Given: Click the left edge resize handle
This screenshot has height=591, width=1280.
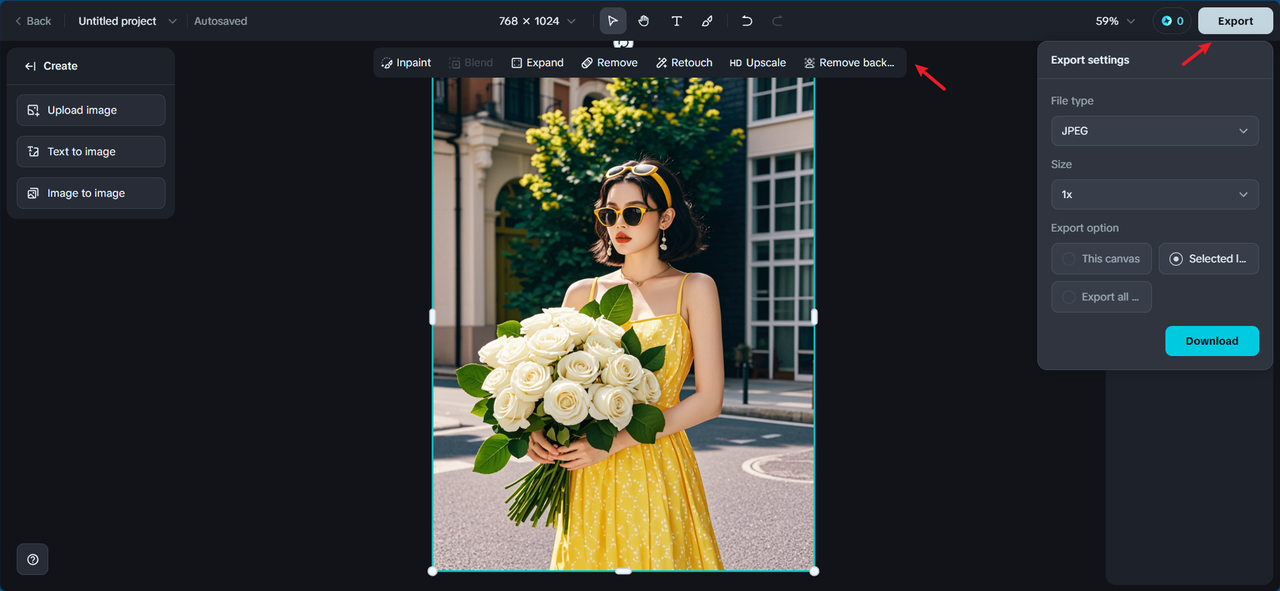Looking at the screenshot, I should (x=432, y=317).
